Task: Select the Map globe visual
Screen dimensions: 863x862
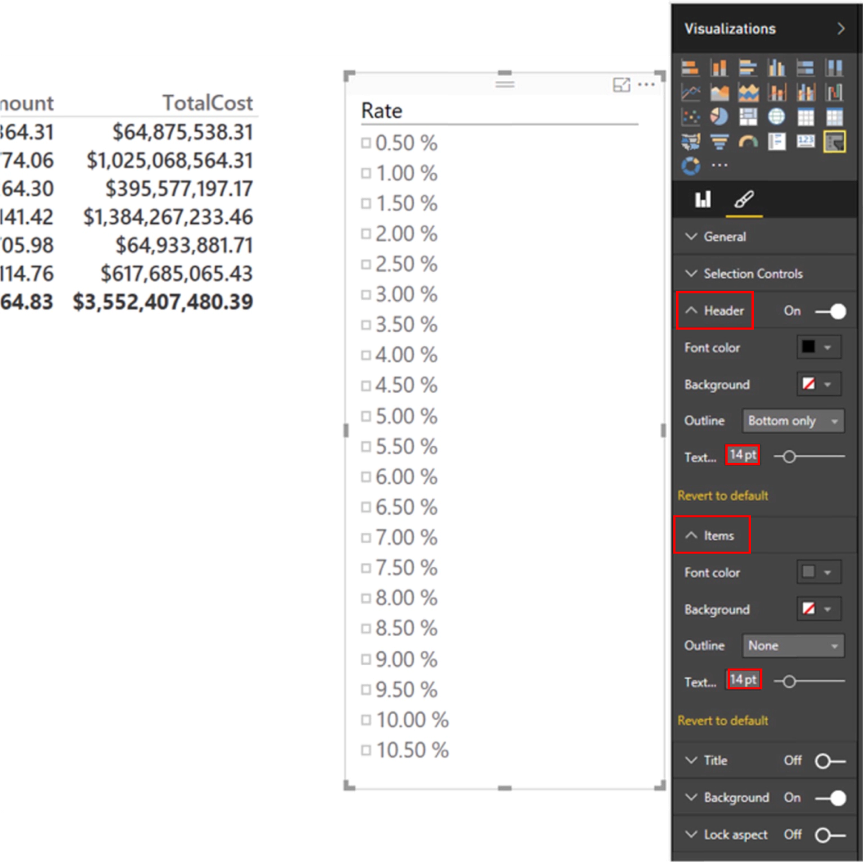Action: [x=777, y=117]
